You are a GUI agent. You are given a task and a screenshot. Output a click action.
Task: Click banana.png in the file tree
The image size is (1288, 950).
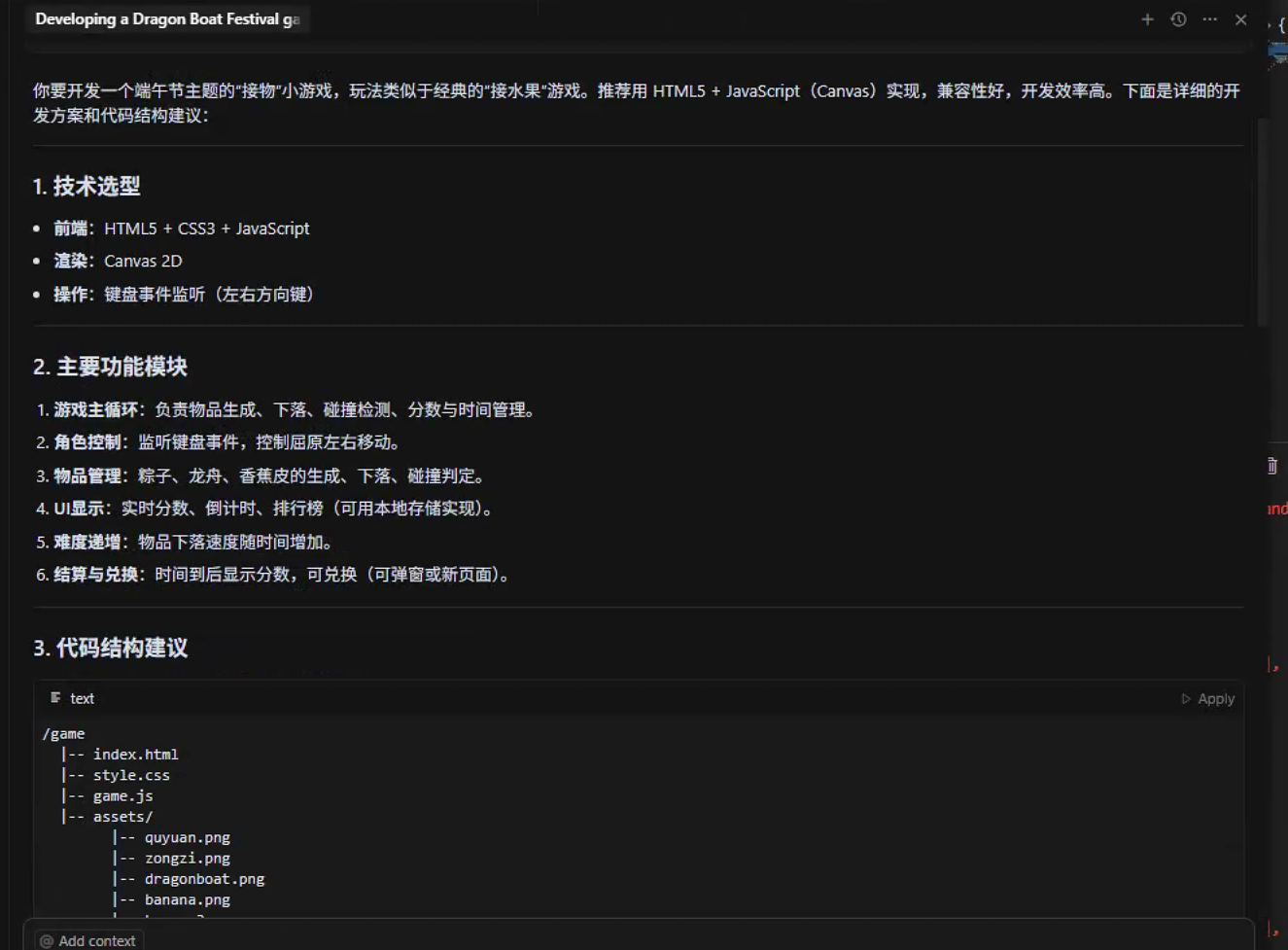point(188,899)
